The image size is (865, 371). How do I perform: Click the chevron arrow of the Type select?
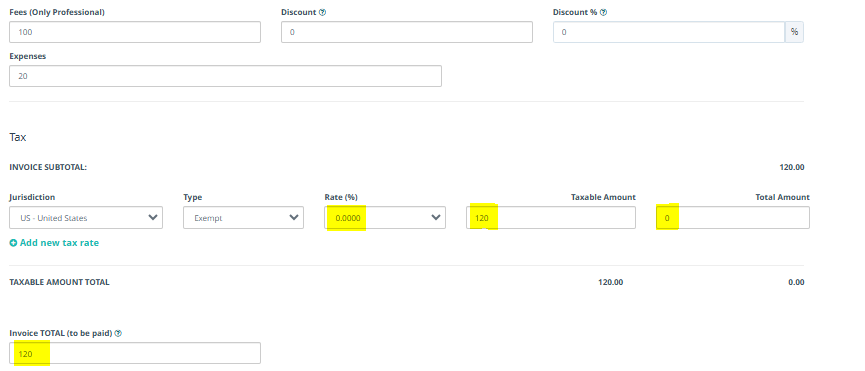click(x=294, y=217)
